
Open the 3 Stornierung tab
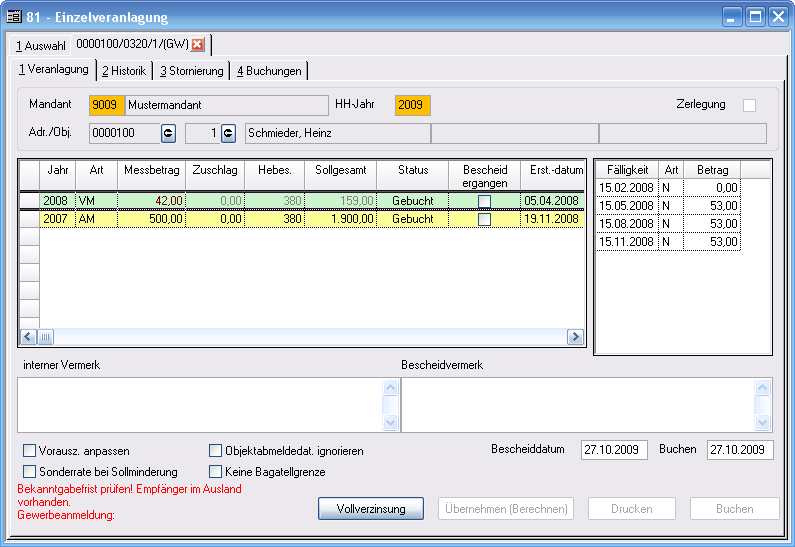click(191, 71)
